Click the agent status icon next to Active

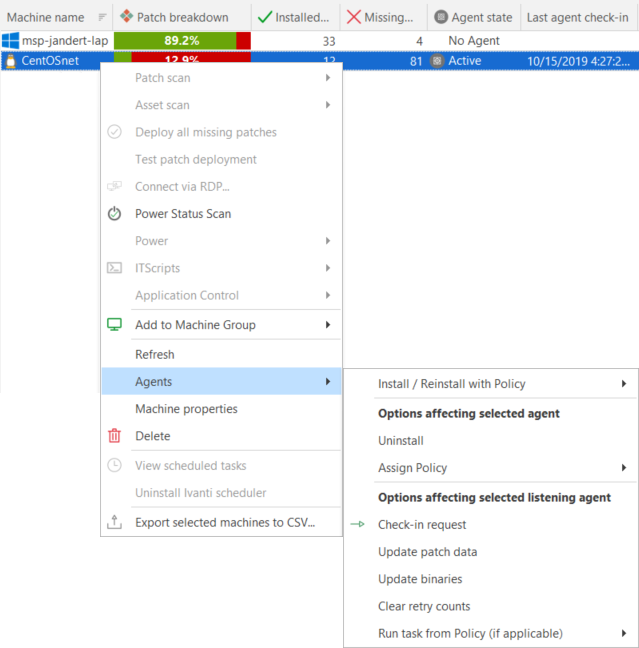pos(437,61)
